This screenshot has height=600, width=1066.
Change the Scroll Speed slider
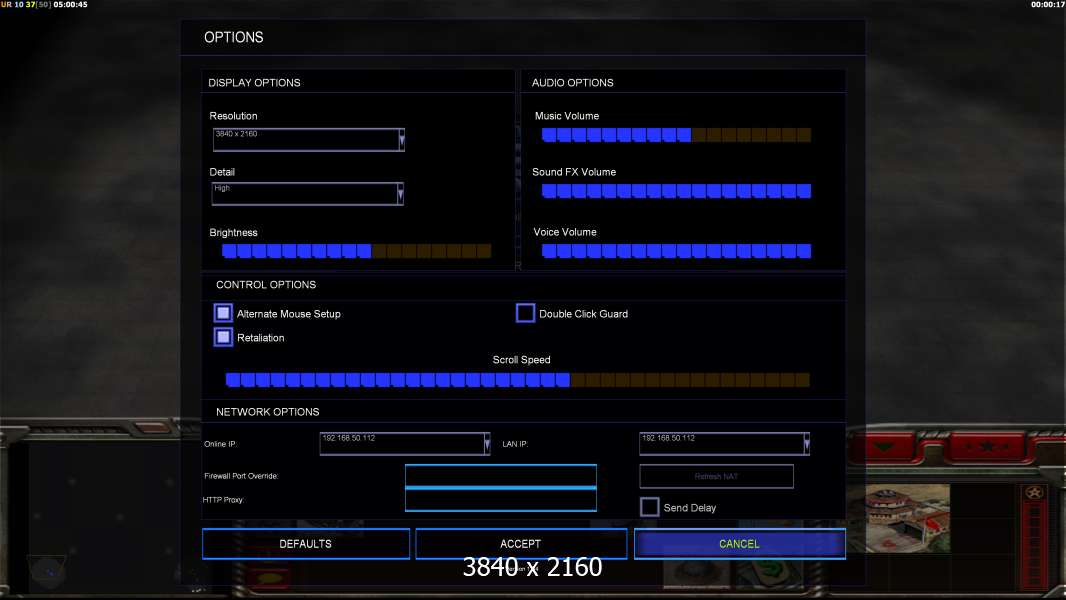pos(517,379)
